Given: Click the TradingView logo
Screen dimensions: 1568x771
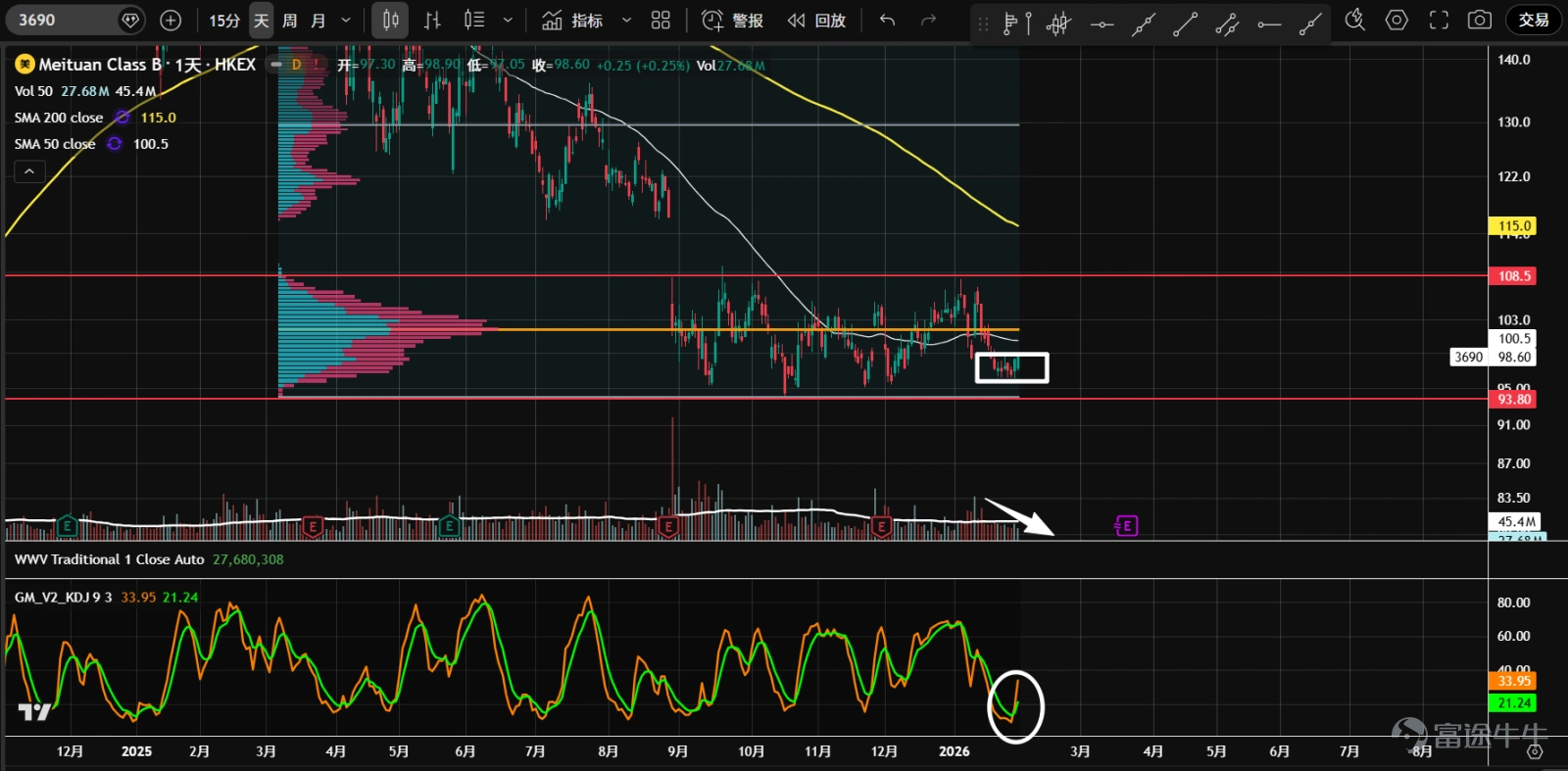Looking at the screenshot, I should point(34,712).
